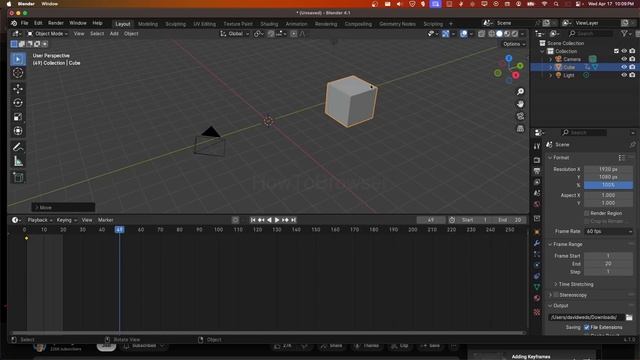Click the pan hand icon in the viewport

(x=520, y=104)
